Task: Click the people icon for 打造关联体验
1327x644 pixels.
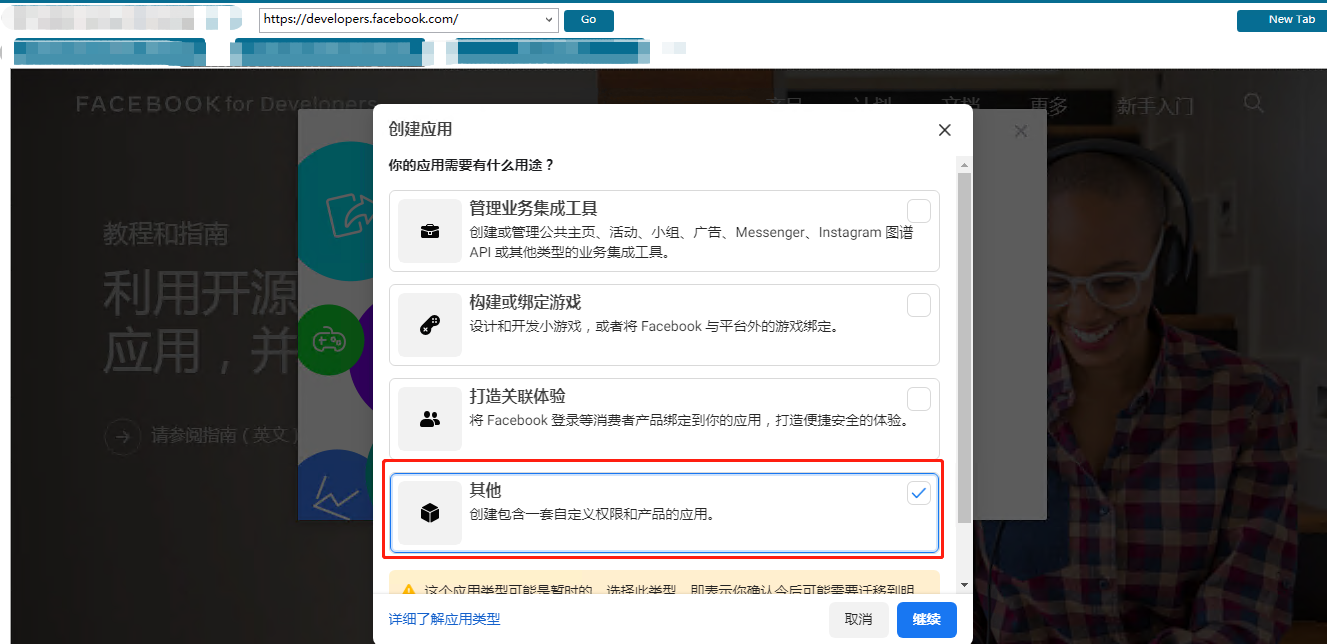Action: (x=429, y=418)
